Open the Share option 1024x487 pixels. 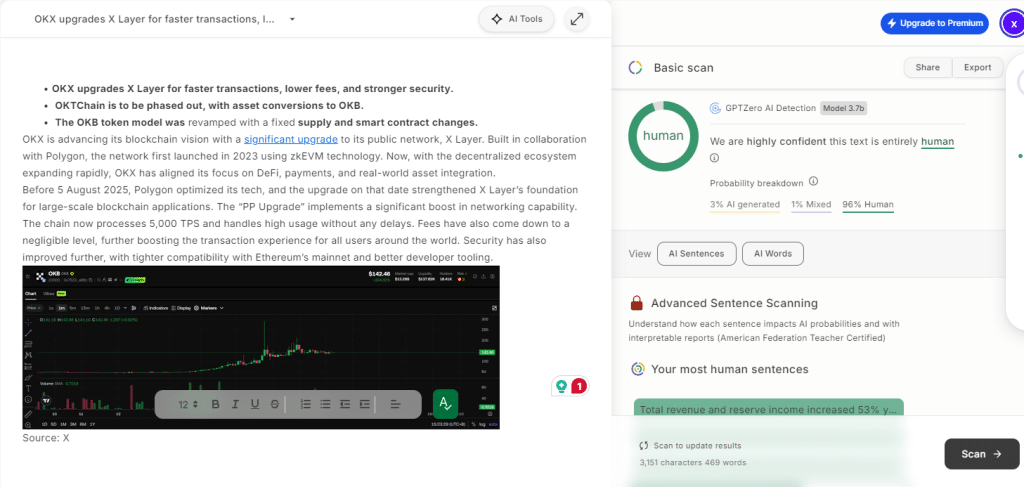927,67
